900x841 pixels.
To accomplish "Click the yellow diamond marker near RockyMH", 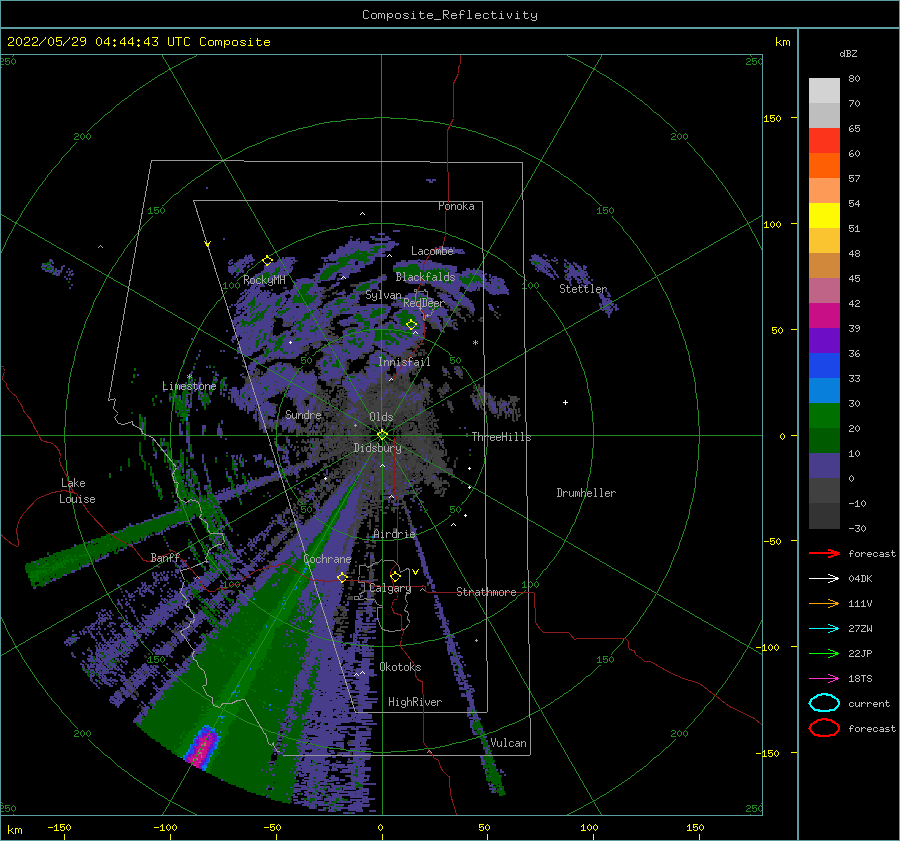I will pyautogui.click(x=267, y=261).
